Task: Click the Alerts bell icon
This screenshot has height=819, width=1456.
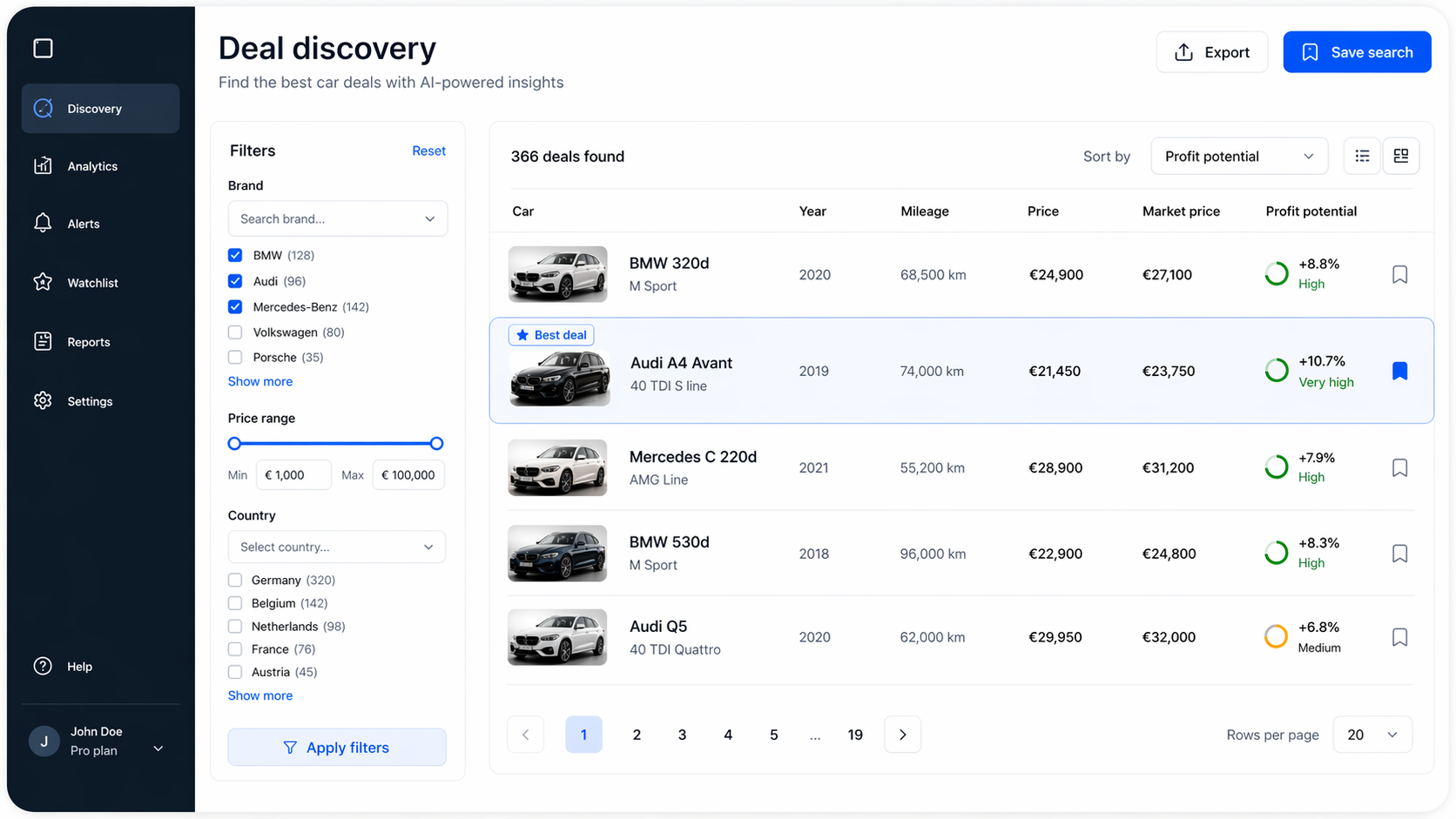Action: tap(43, 223)
